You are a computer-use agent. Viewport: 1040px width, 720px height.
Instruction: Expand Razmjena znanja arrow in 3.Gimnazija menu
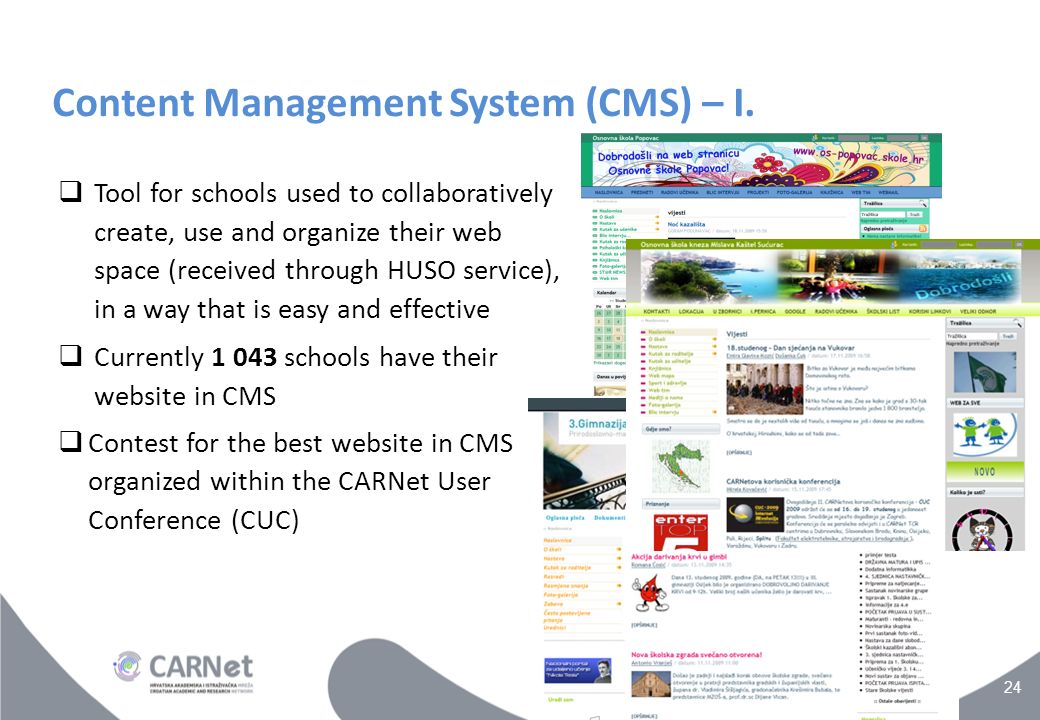[619, 585]
